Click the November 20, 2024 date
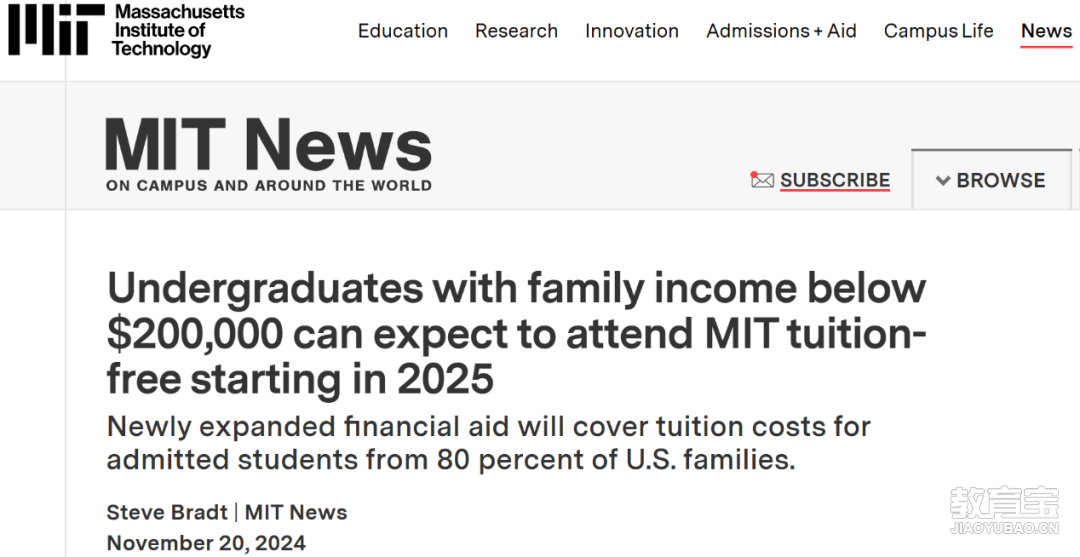 206,543
